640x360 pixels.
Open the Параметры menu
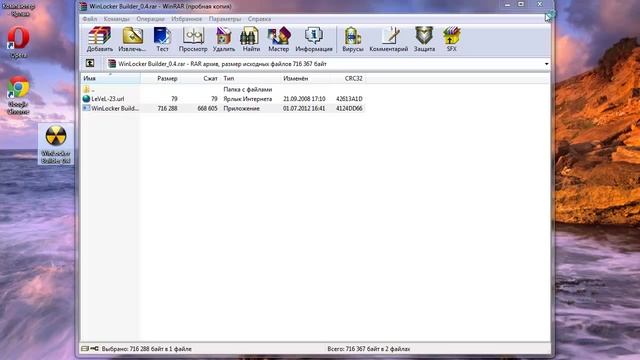tap(225, 19)
